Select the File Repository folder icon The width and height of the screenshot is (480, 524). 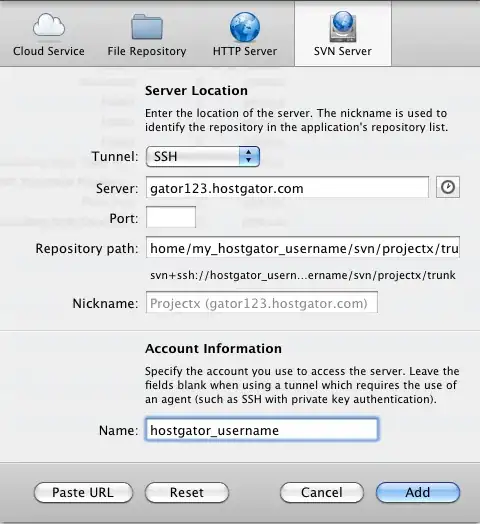click(x=147, y=27)
